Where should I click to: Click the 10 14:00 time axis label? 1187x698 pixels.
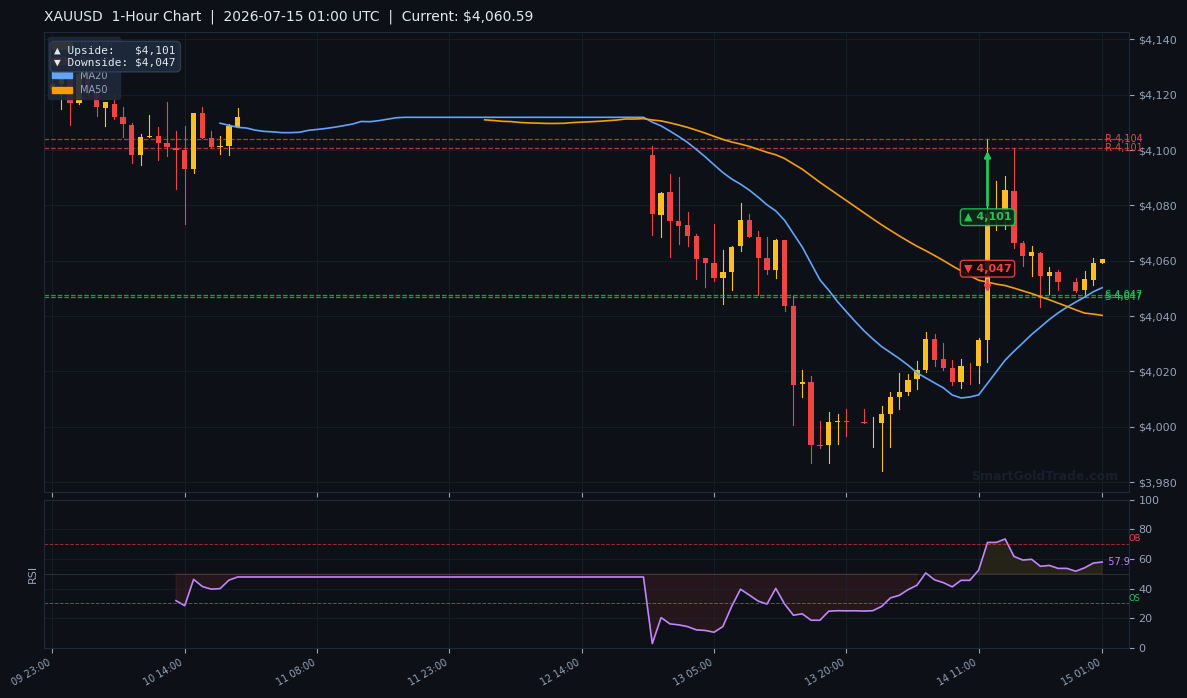pyautogui.click(x=163, y=671)
